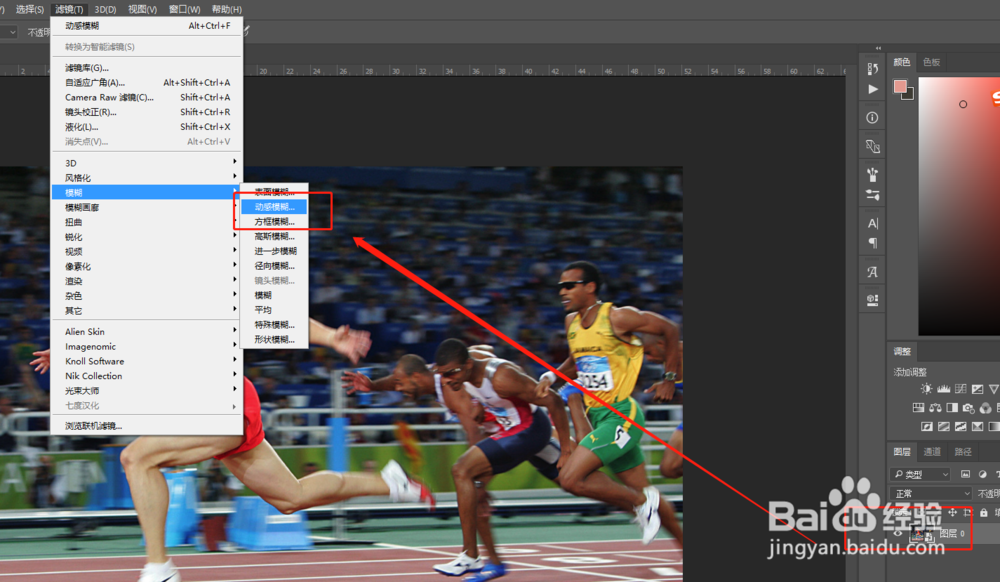Open the Actions panel play icon
Viewport: 1000px width, 582px height.
[x=872, y=89]
